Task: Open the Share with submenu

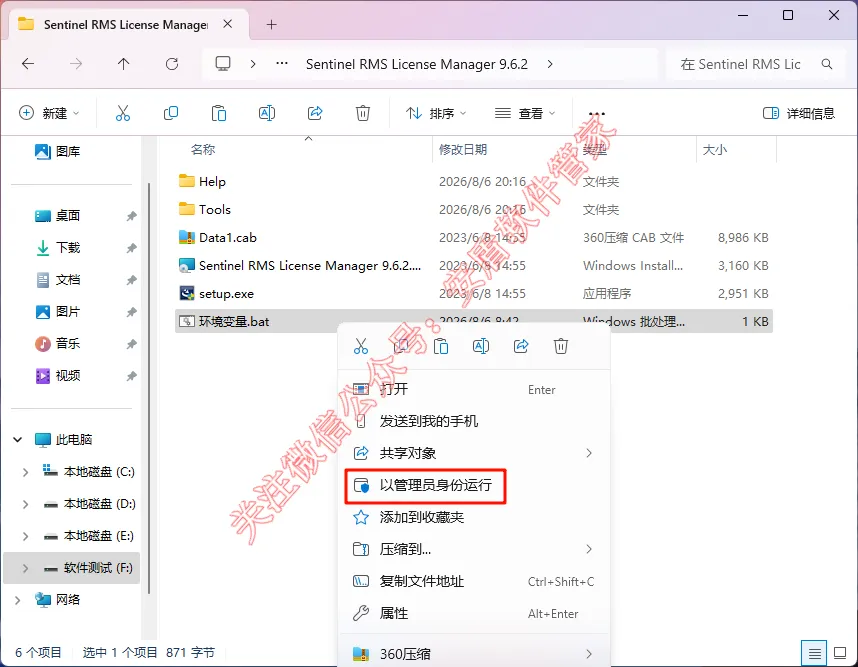Action: click(x=474, y=453)
